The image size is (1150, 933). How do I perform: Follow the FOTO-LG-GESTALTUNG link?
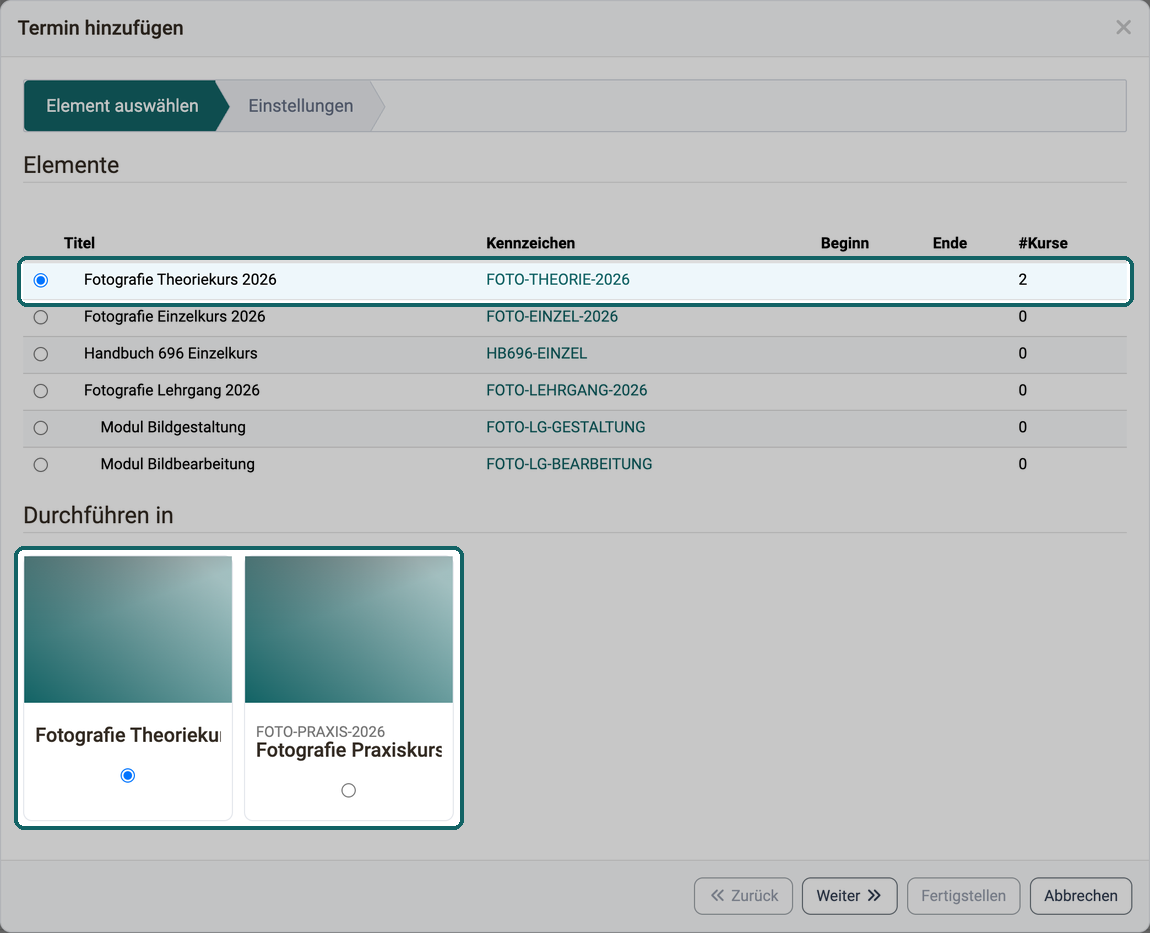coord(565,427)
